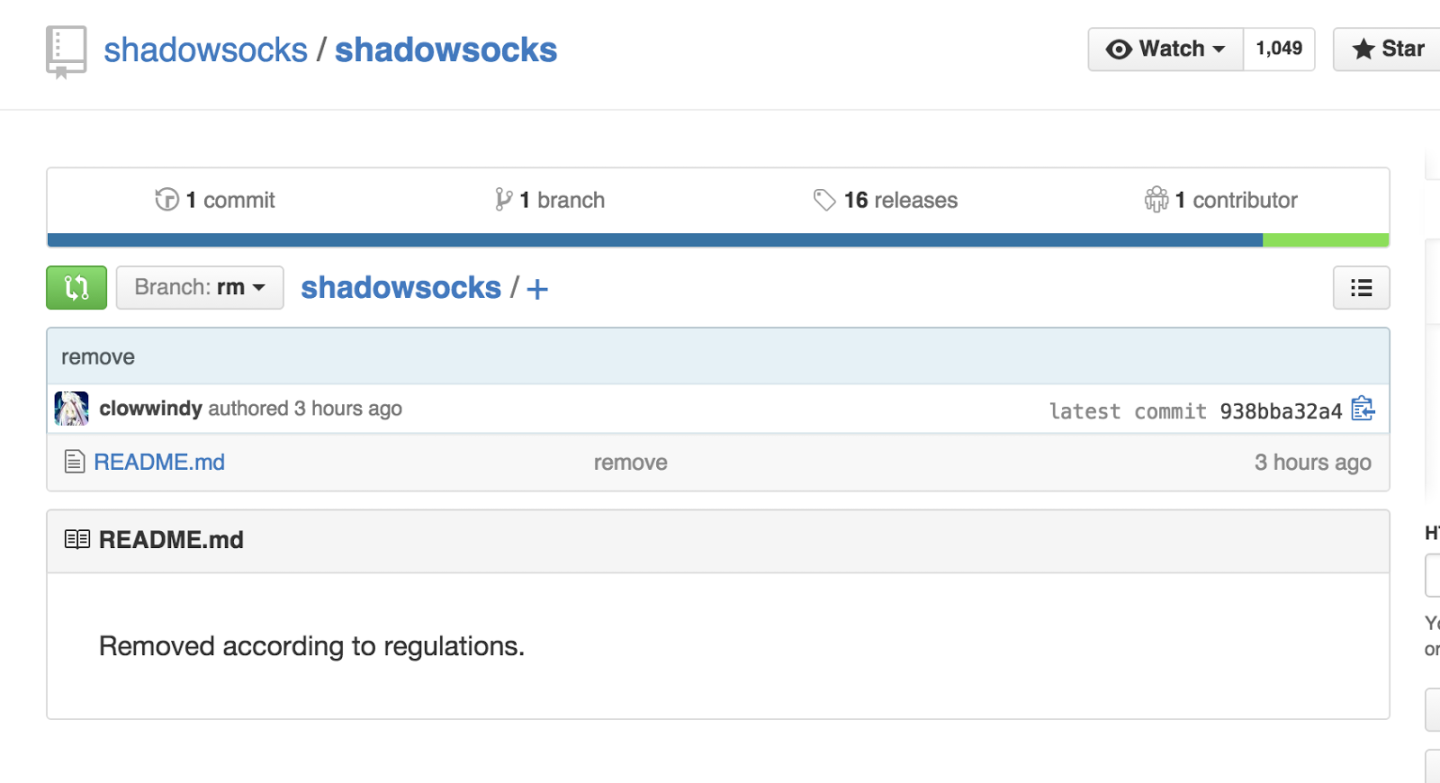1440x783 pixels.
Task: Click clowwindy's avatar thumbnail
Action: click(x=71, y=408)
